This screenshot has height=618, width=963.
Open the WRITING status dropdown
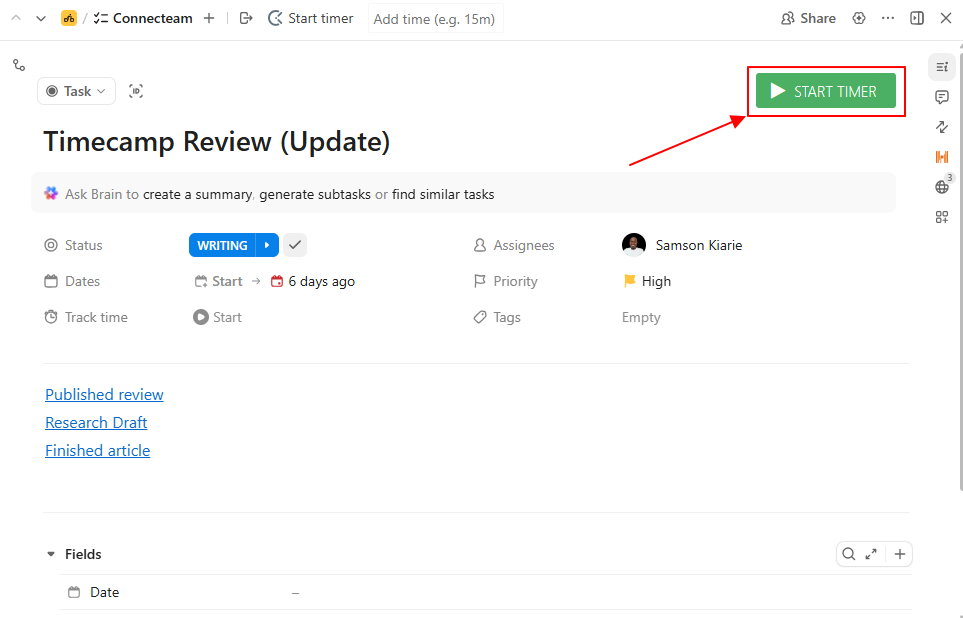pos(222,245)
